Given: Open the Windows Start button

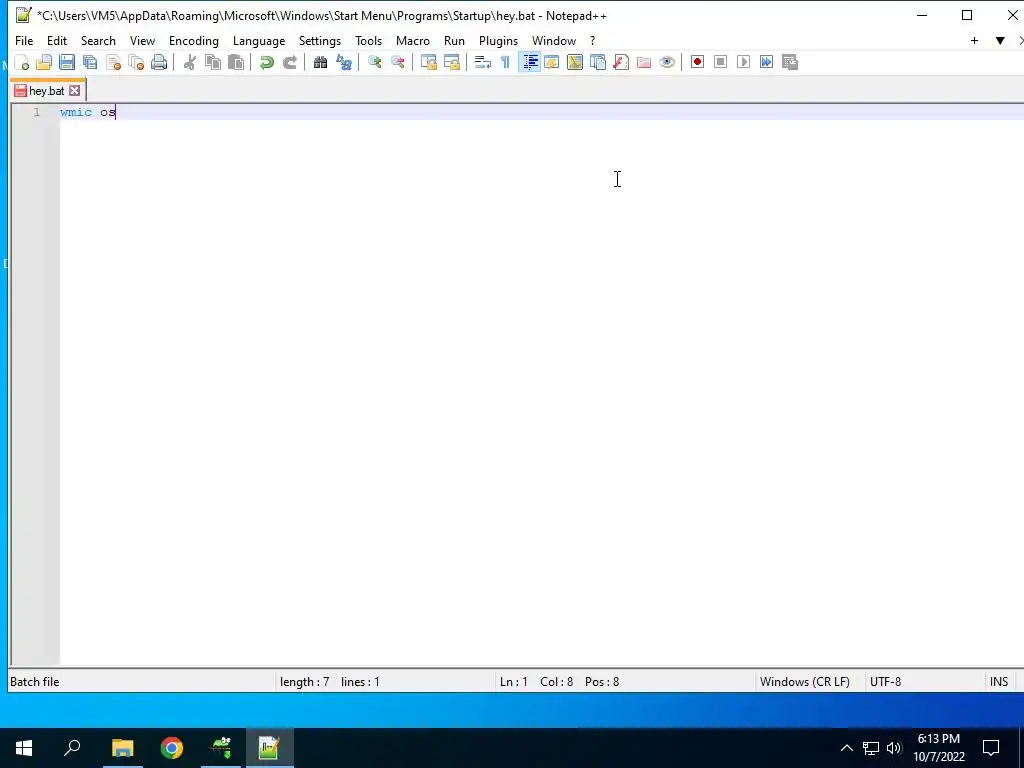Looking at the screenshot, I should tap(24, 748).
